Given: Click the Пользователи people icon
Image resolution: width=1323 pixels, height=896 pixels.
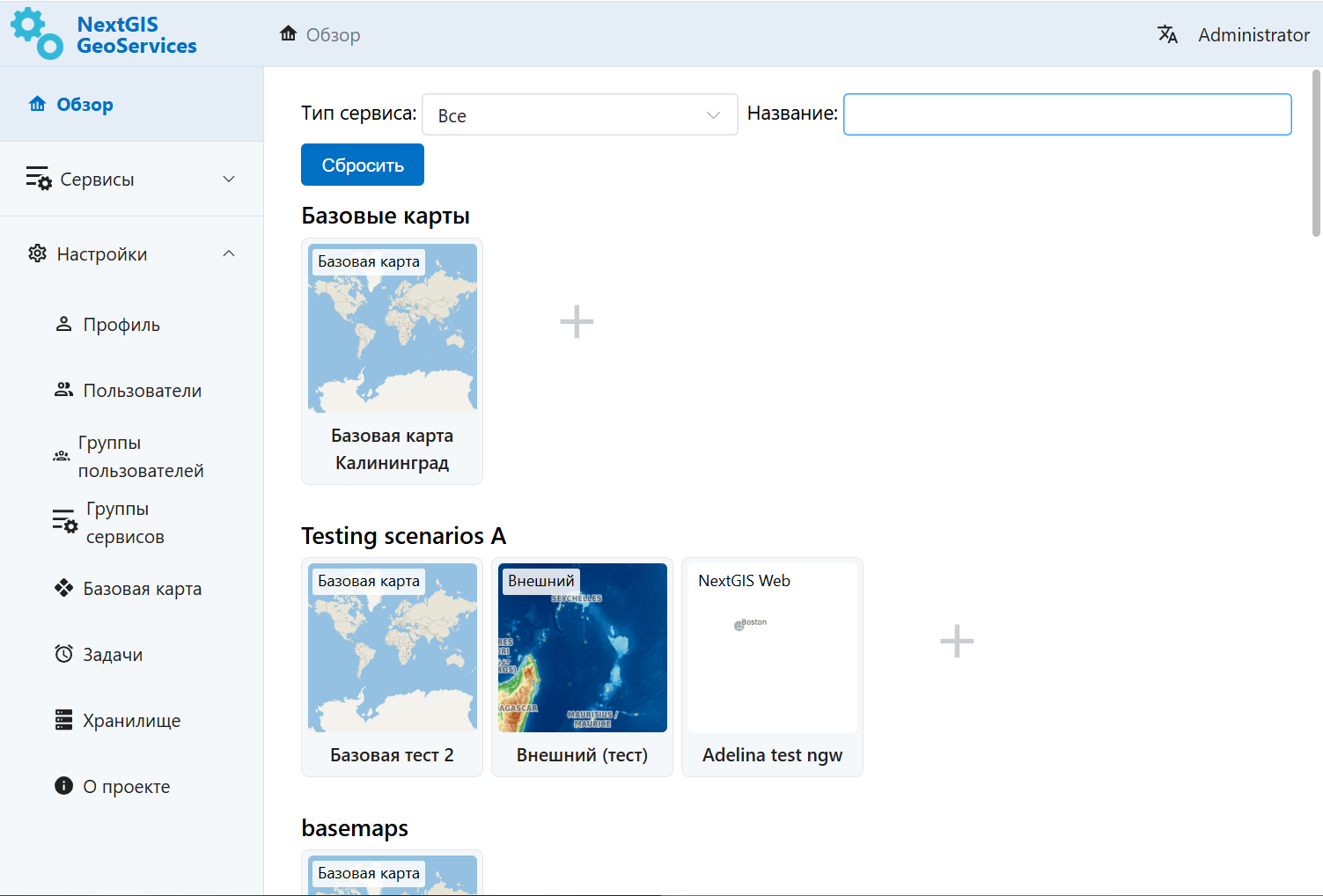Looking at the screenshot, I should [63, 390].
